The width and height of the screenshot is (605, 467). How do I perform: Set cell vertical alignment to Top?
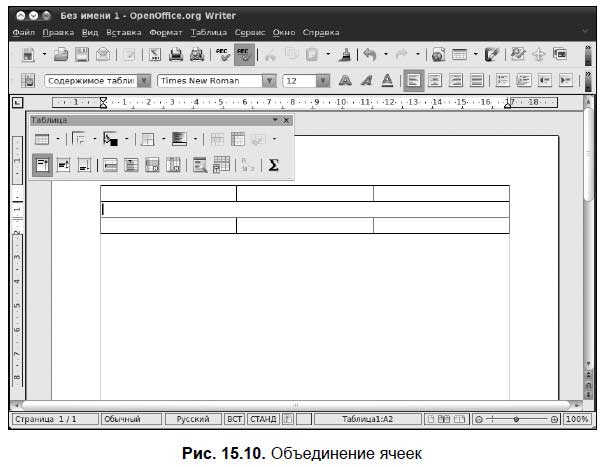click(42, 165)
